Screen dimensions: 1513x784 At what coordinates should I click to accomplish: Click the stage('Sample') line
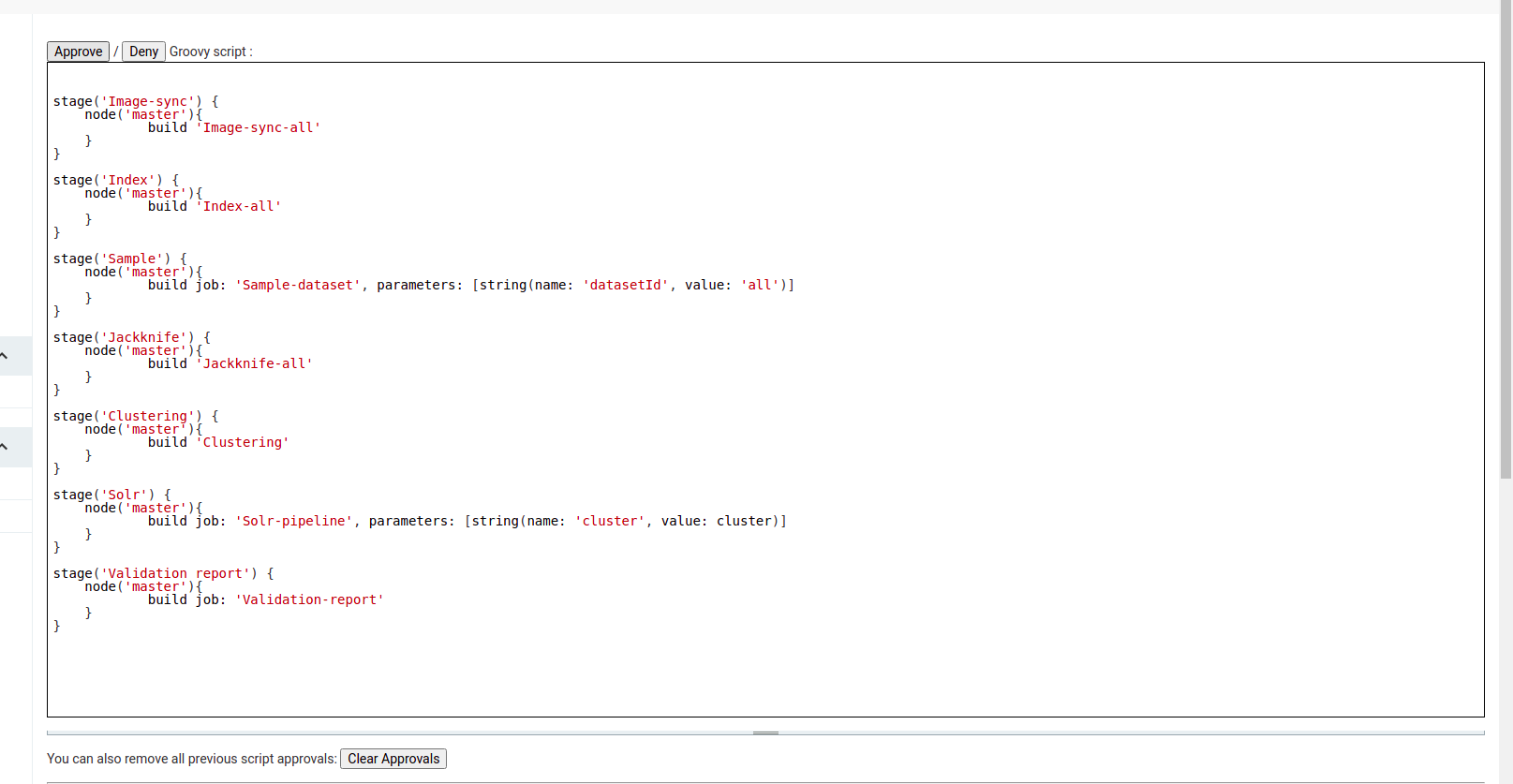(x=120, y=259)
